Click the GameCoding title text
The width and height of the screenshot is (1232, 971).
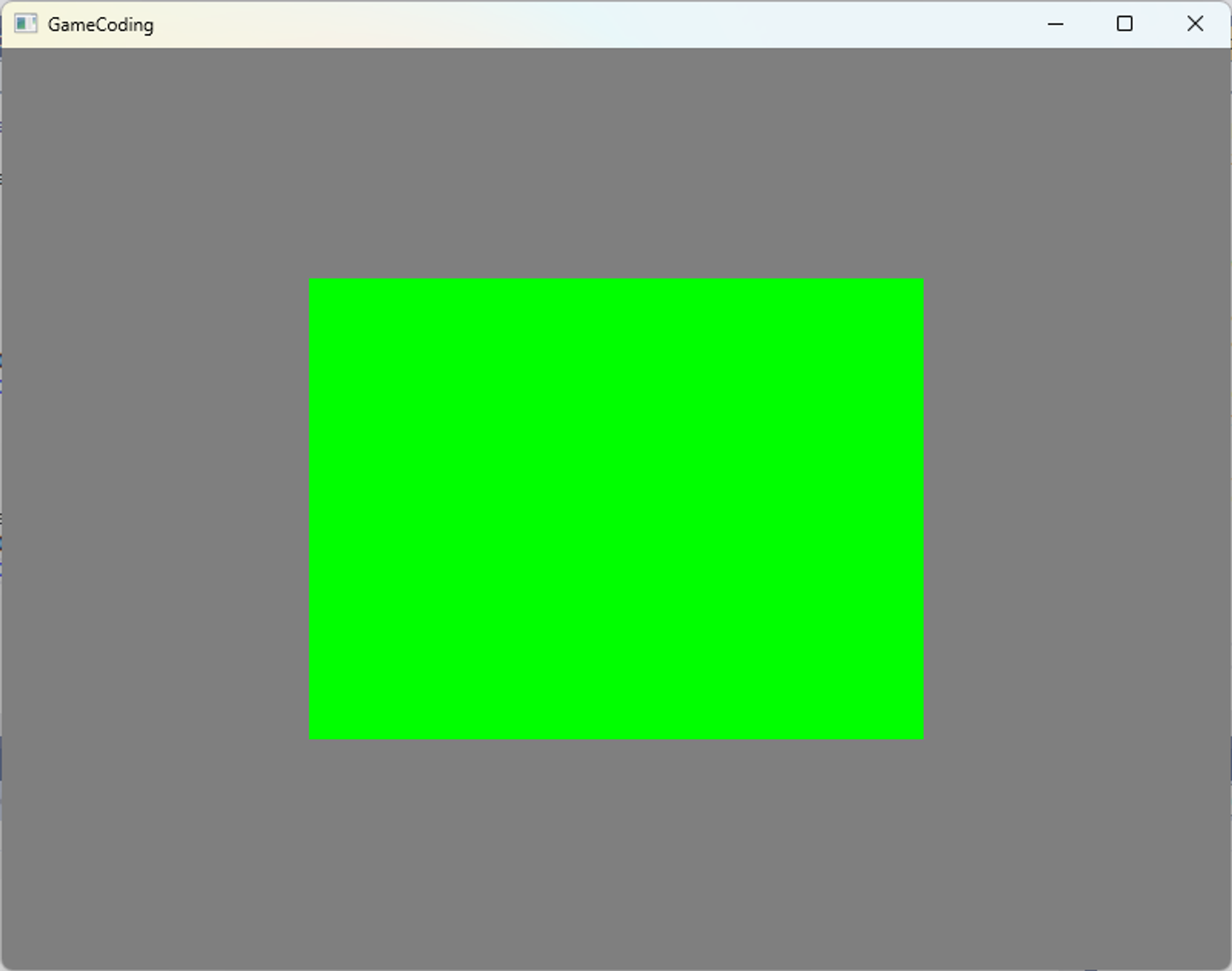click(x=100, y=25)
